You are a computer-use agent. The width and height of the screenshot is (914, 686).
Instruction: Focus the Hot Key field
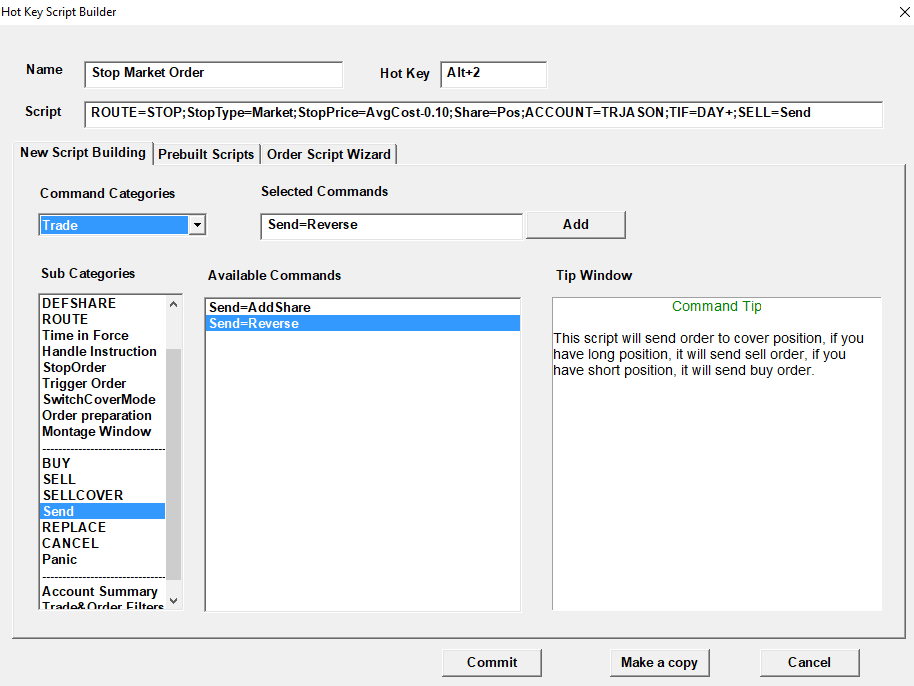point(493,73)
